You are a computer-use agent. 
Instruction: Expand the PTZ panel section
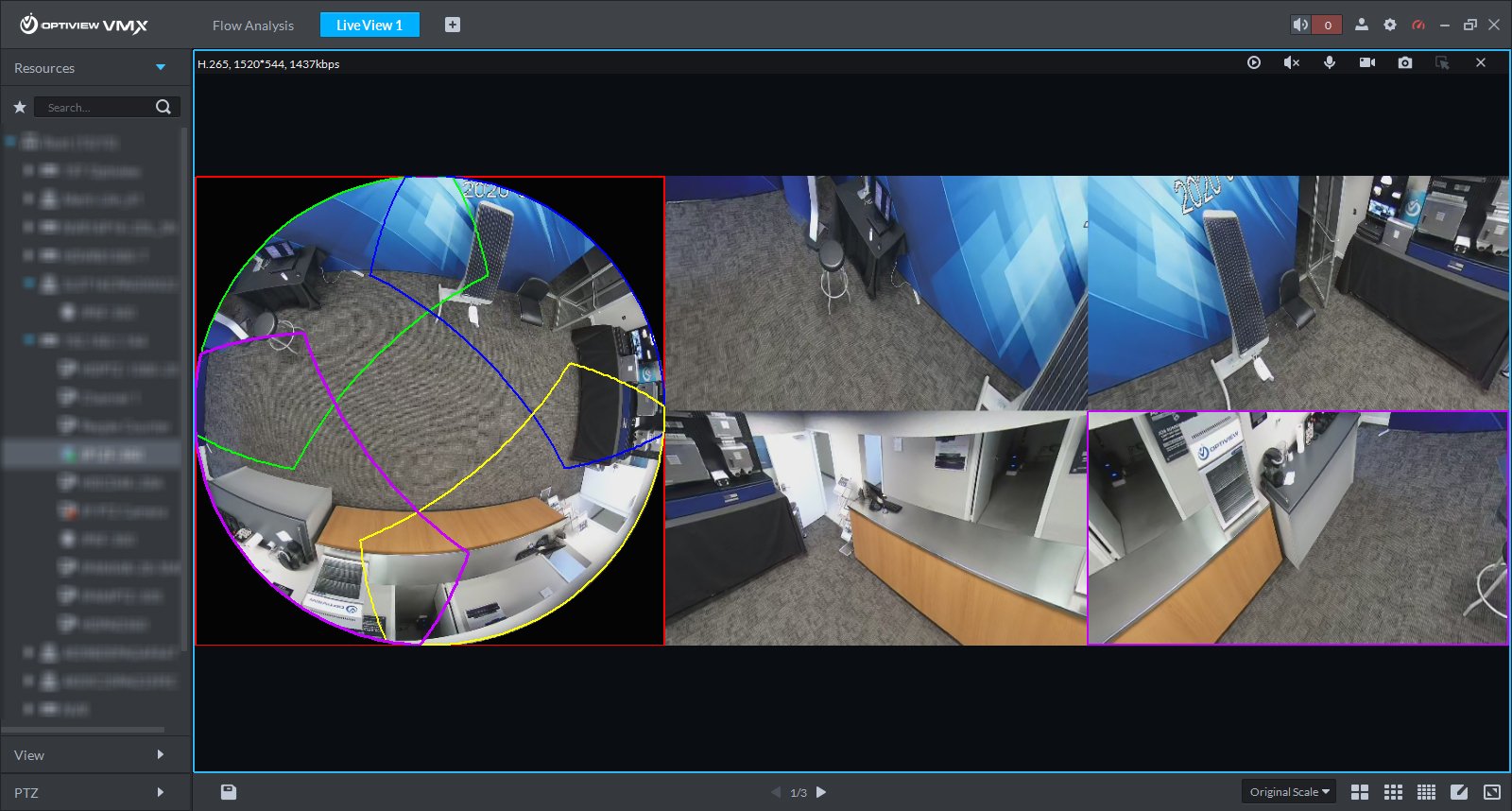[161, 792]
